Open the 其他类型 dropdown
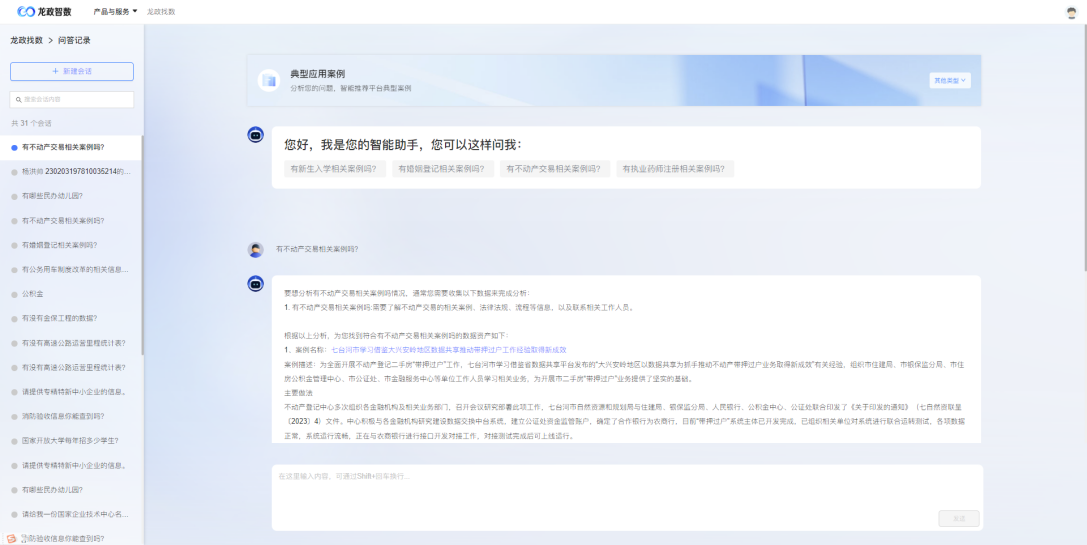Viewport: 1087px width, 545px height. pyautogui.click(x=949, y=80)
